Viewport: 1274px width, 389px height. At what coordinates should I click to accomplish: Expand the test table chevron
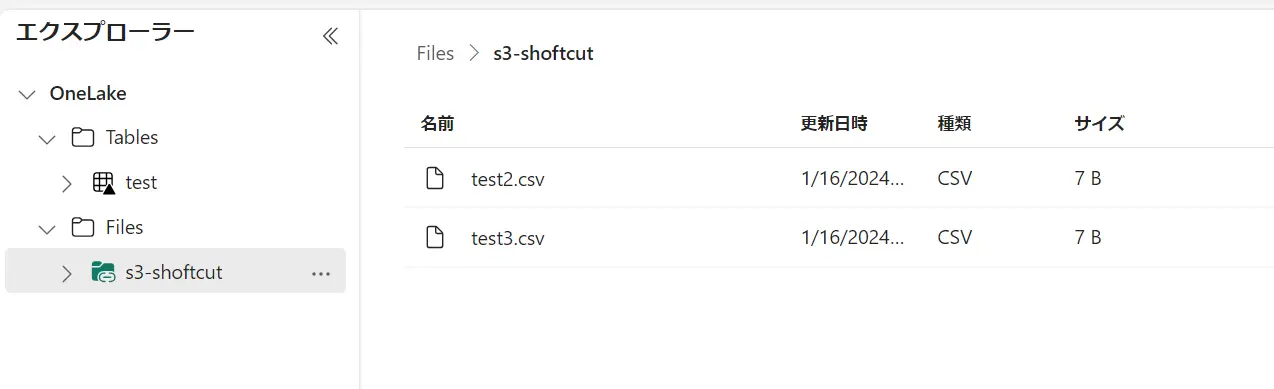point(67,183)
